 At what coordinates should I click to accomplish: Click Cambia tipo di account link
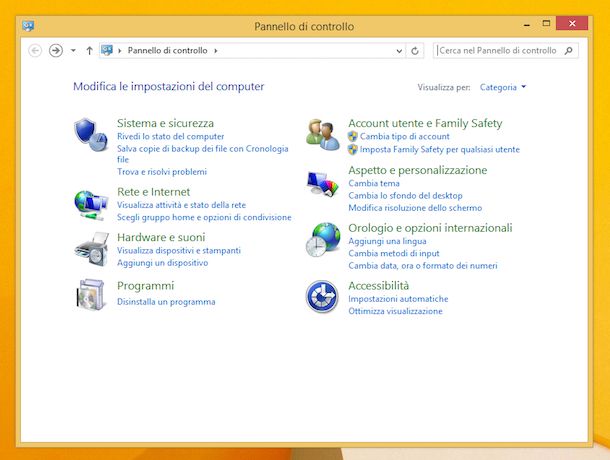point(405,137)
